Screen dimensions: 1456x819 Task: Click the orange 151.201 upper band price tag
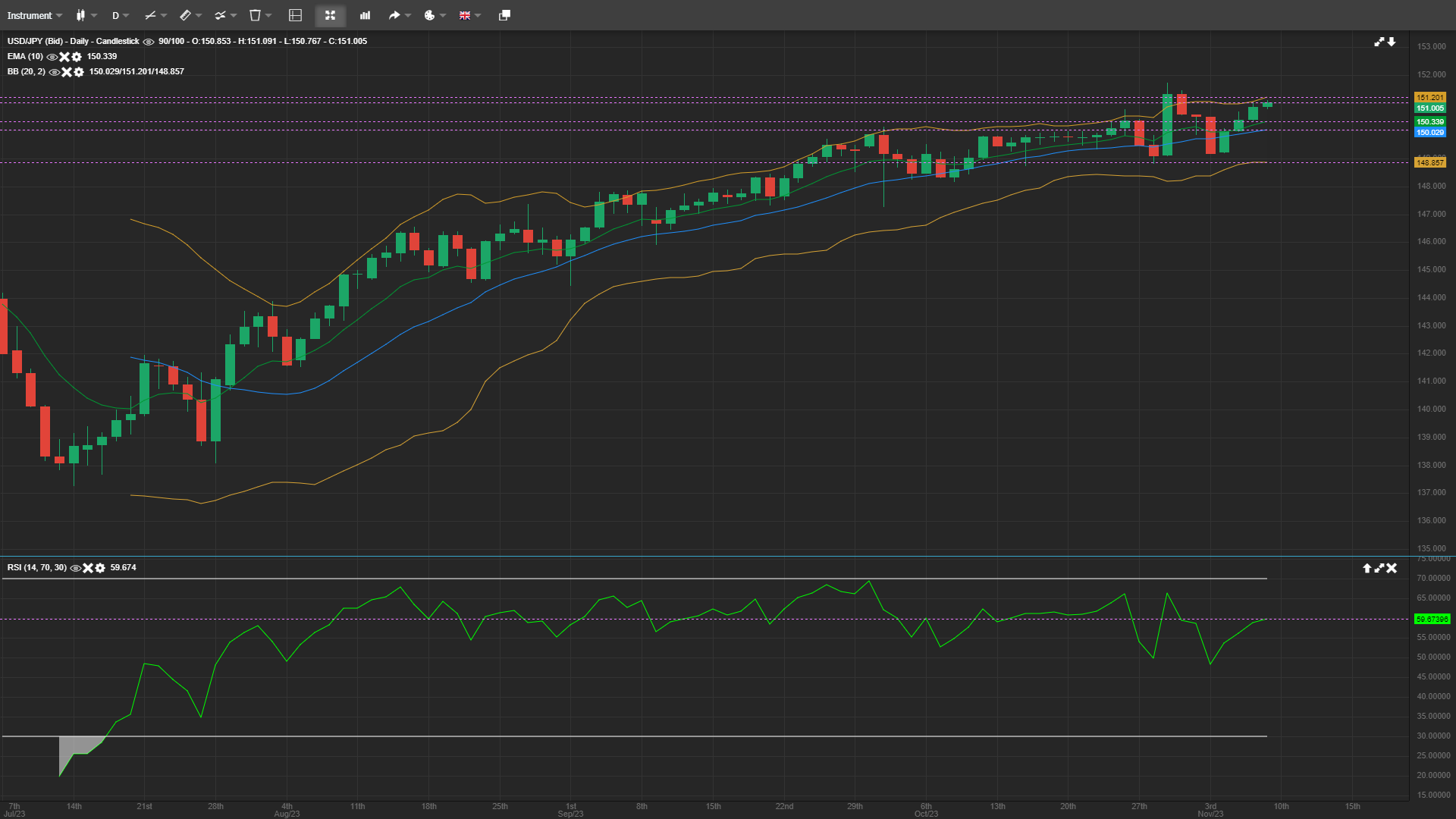click(1430, 98)
